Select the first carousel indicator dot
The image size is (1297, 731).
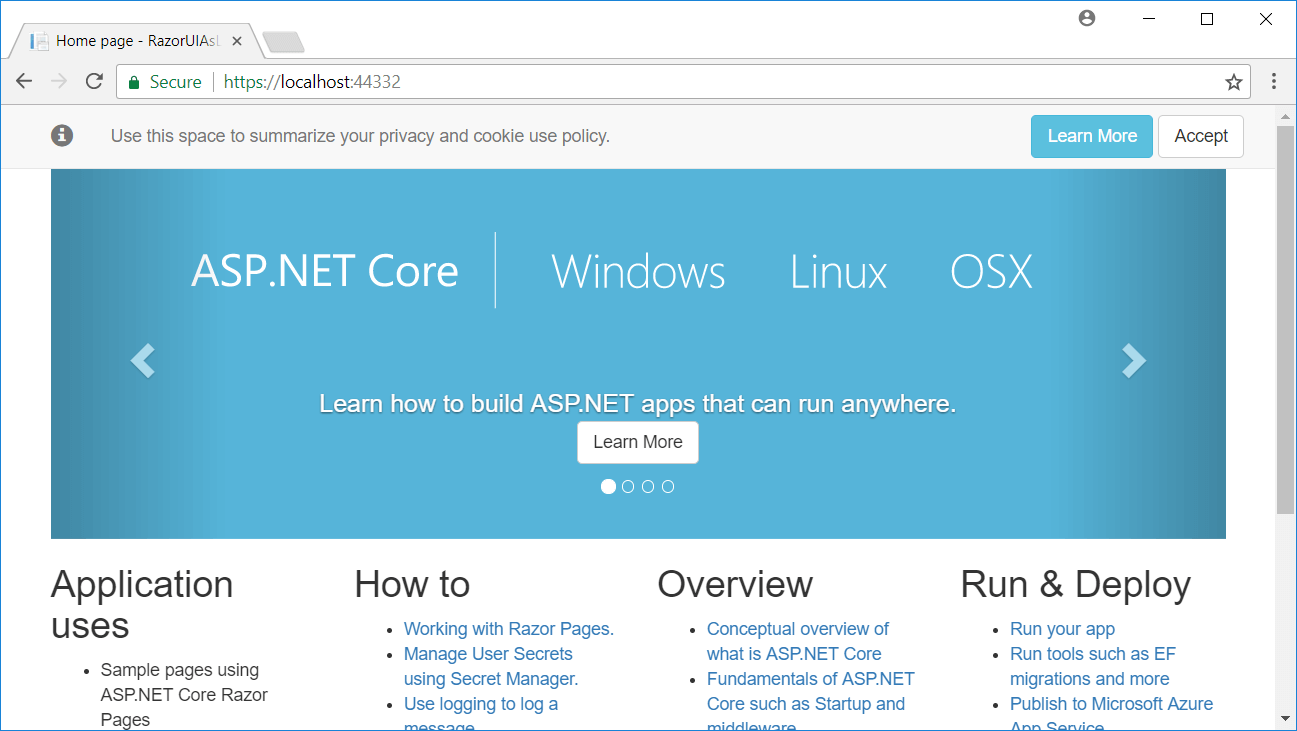click(608, 487)
